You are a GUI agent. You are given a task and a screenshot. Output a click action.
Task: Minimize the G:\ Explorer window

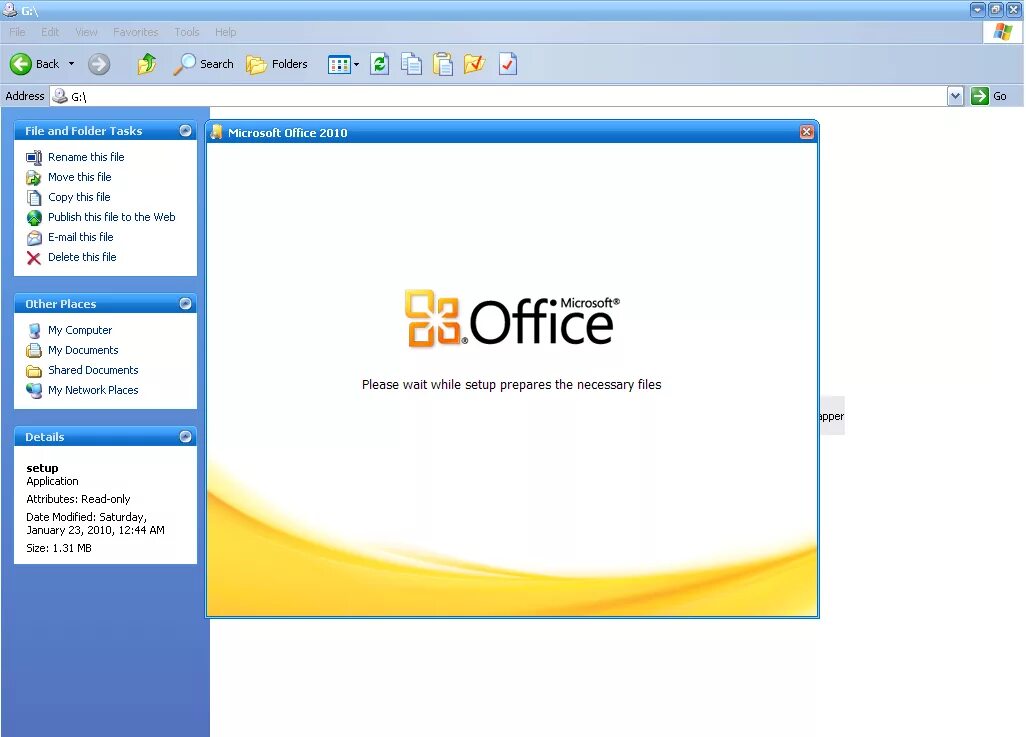pos(978,10)
